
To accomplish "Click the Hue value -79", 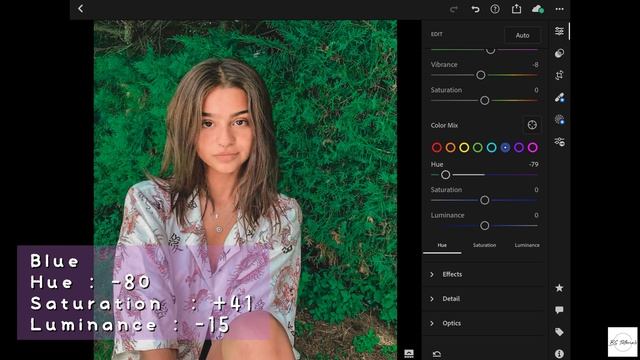I will [533, 164].
